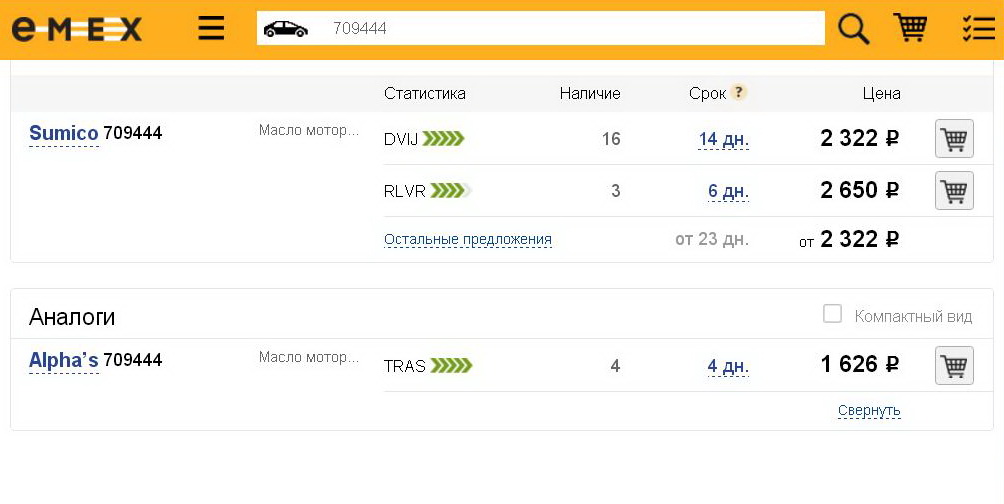Click the emex logo
Screen dimensions: 1004x504
[77, 29]
